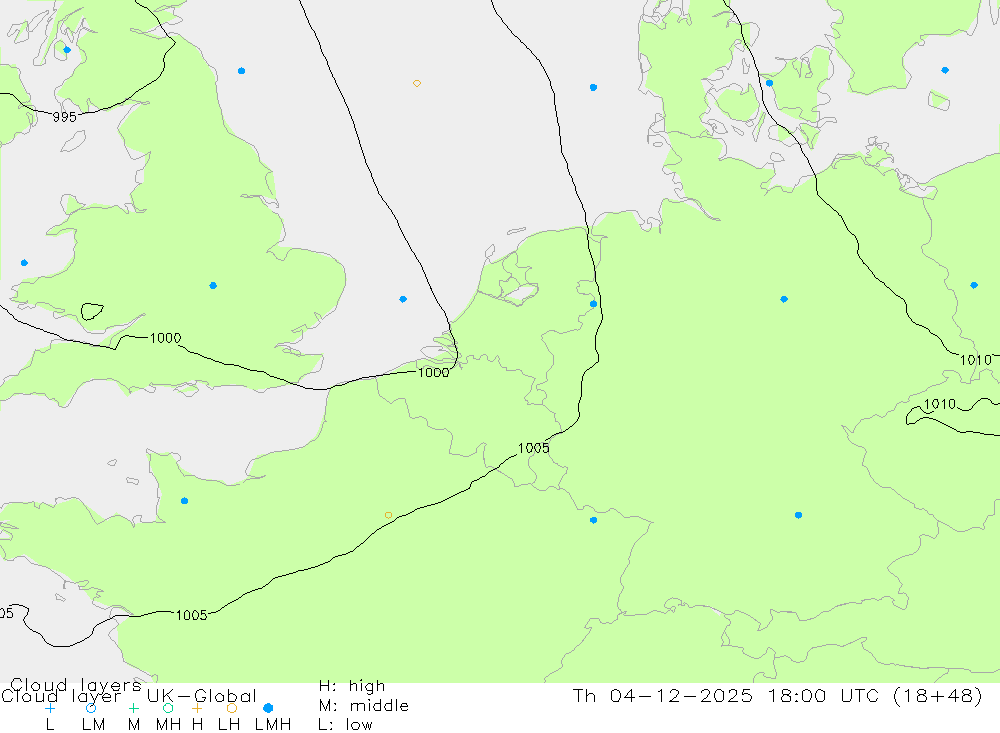1000x733 pixels.
Task: Click the 'UK-Global' model label
Action: coord(202,696)
